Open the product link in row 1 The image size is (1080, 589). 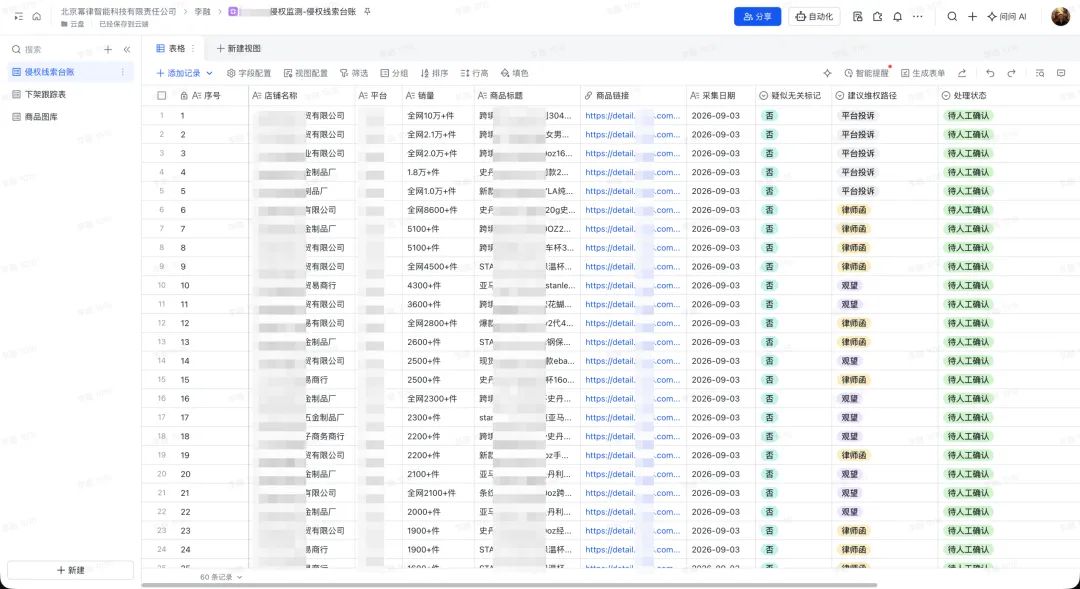[632, 116]
